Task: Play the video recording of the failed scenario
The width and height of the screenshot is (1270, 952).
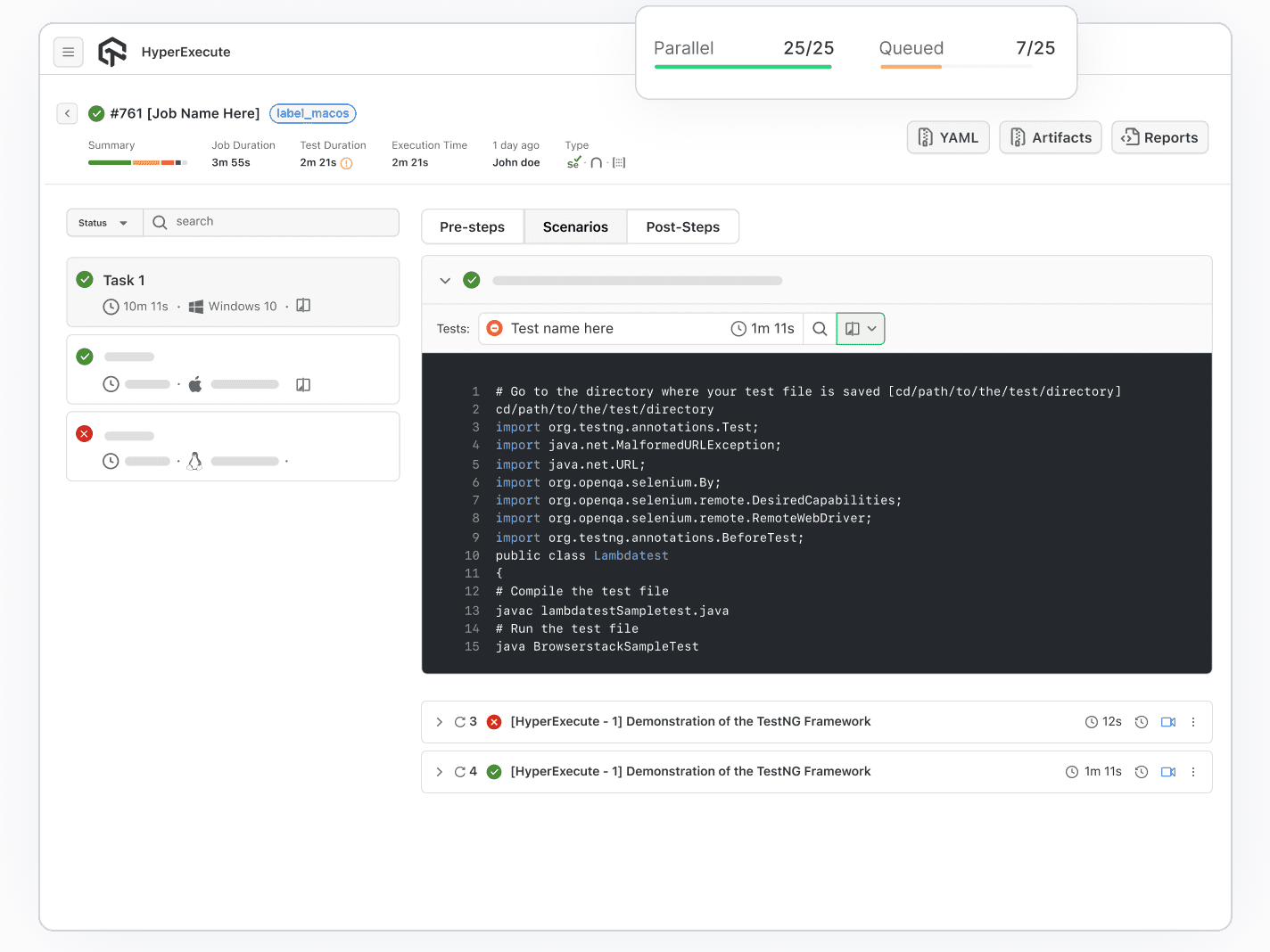Action: pos(1168,721)
